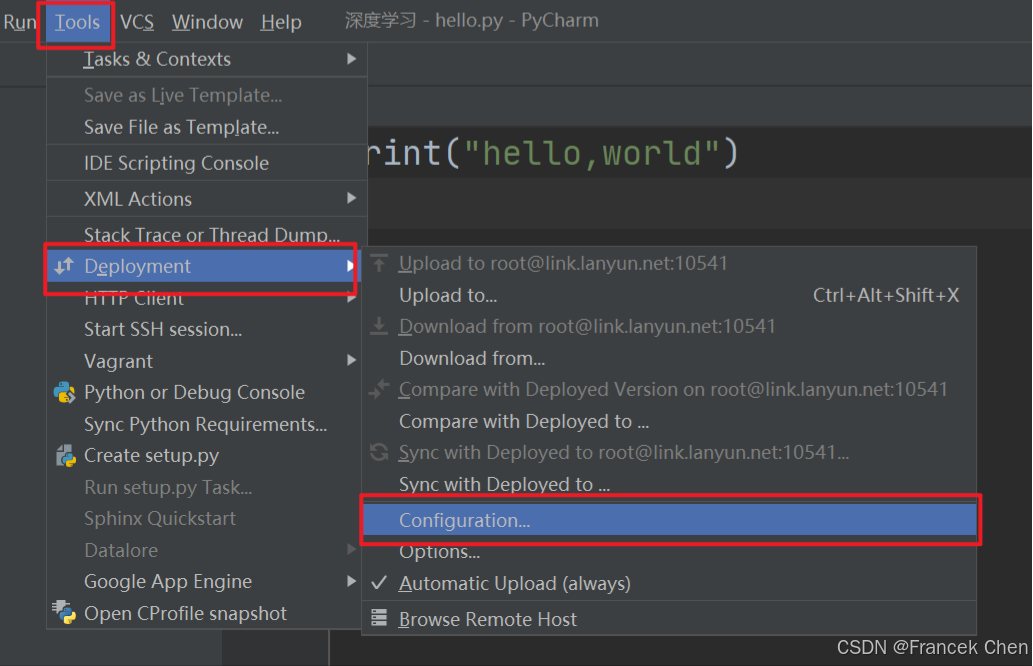
Task: Click Start SSH session... entry
Action: pyautogui.click(x=203, y=329)
